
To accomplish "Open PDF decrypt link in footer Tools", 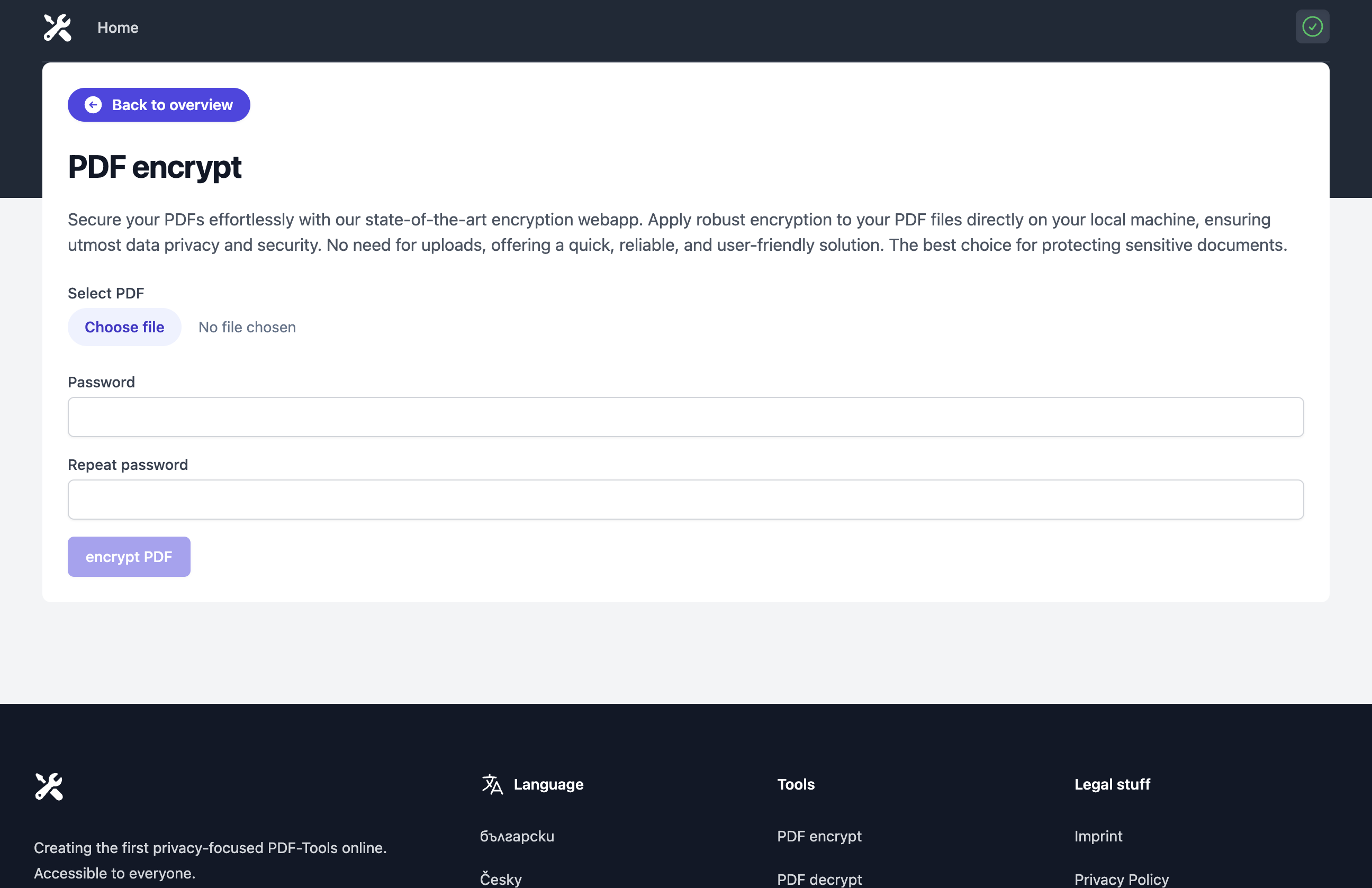I will (x=819, y=880).
